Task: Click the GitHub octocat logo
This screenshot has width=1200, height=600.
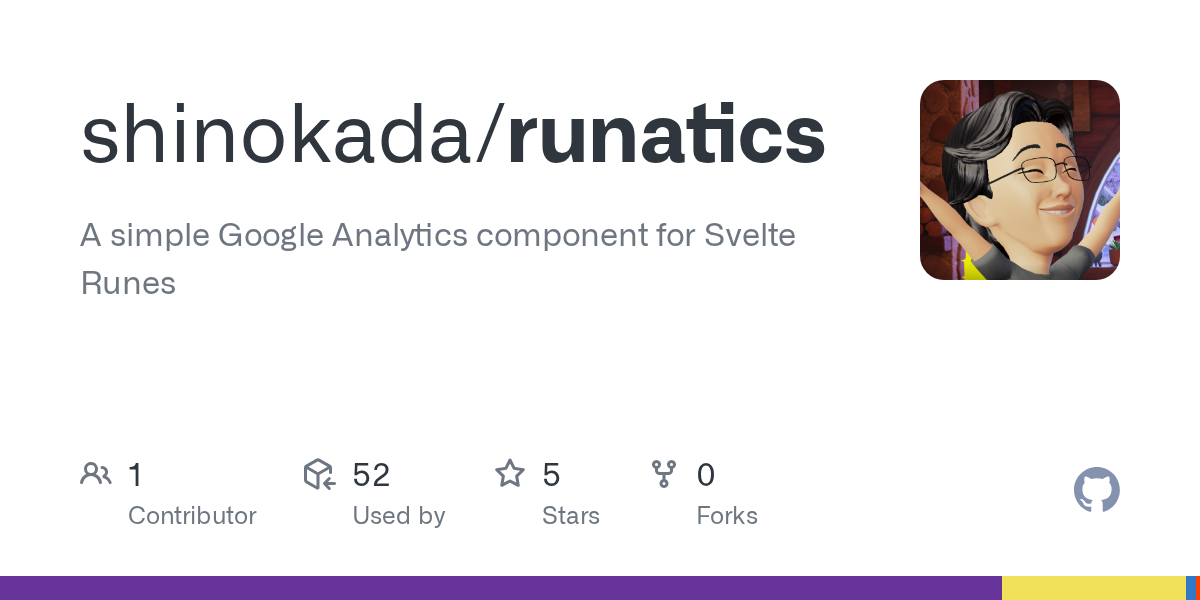Action: pos(1096,491)
